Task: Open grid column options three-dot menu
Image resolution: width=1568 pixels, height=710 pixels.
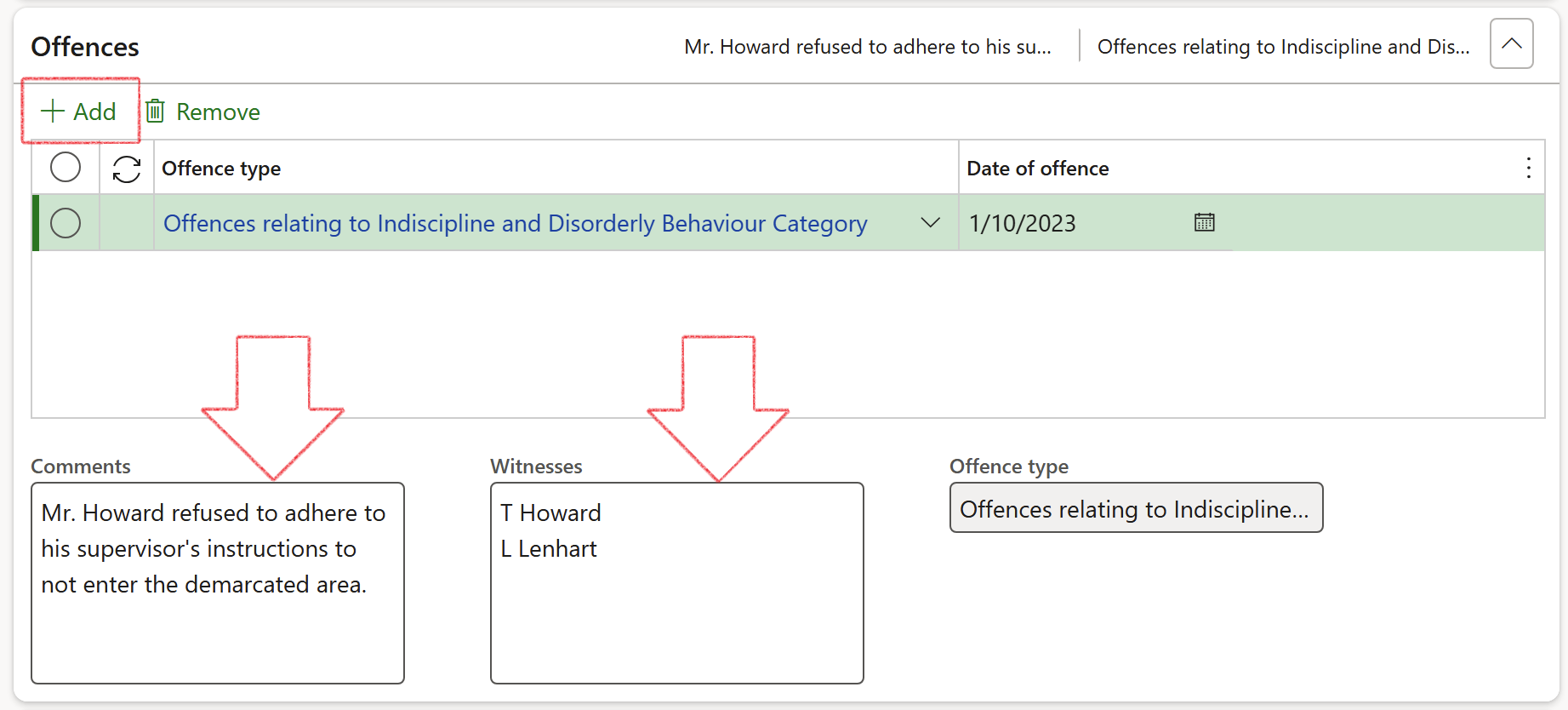Action: pos(1528,169)
